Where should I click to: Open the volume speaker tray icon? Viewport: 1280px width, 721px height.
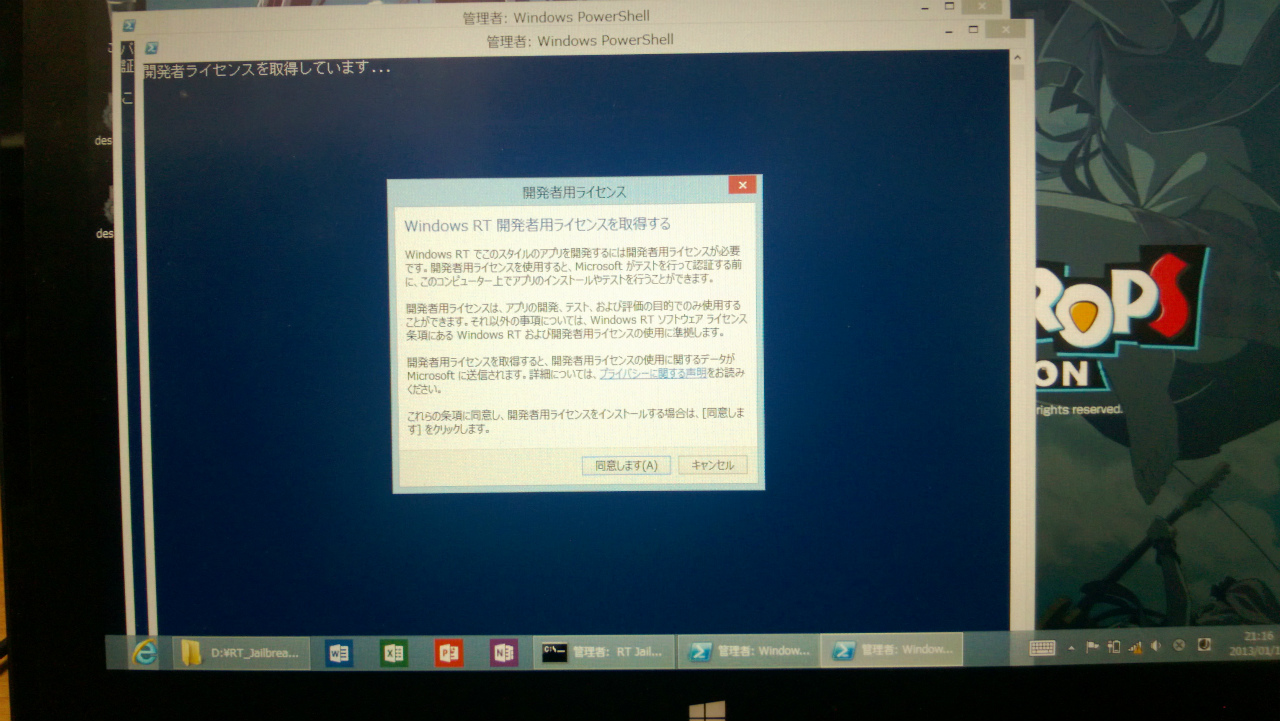pos(1156,645)
